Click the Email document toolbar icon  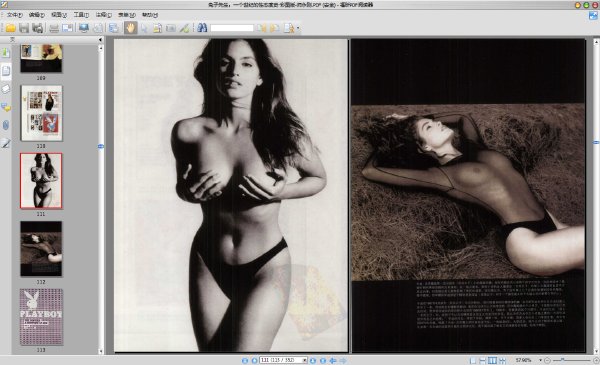(67, 28)
